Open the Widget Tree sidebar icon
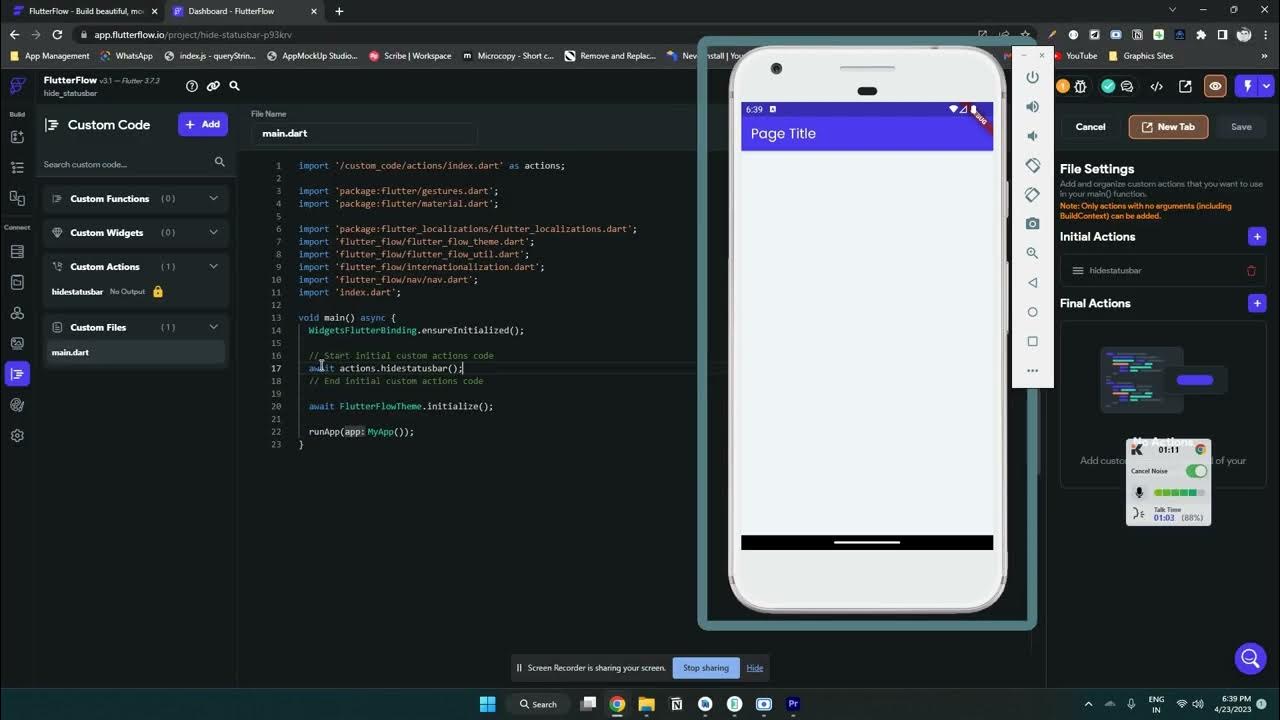Image resolution: width=1280 pixels, height=720 pixels. tap(17, 167)
